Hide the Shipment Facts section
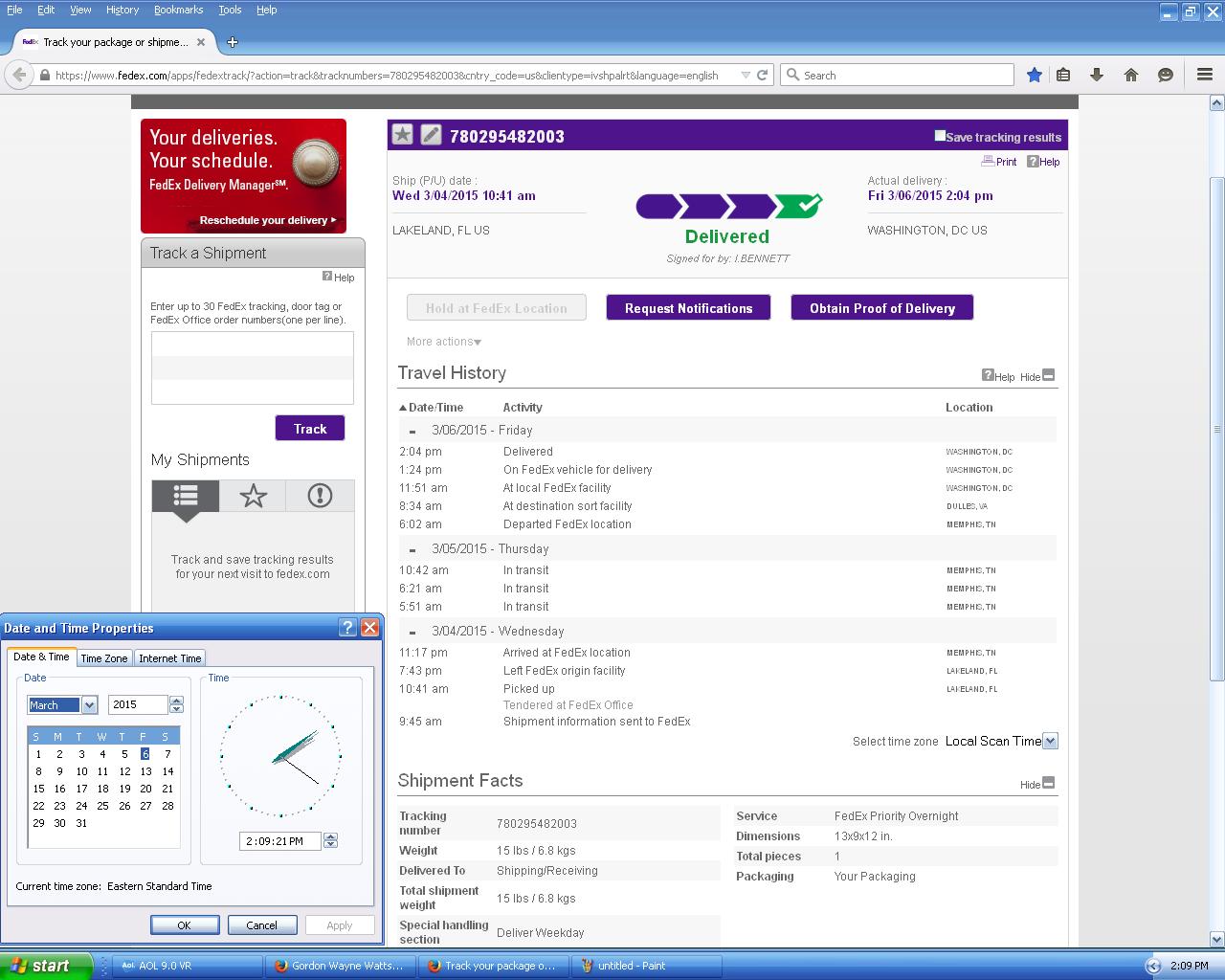Viewport: 1225px width, 980px height. 1037,784
